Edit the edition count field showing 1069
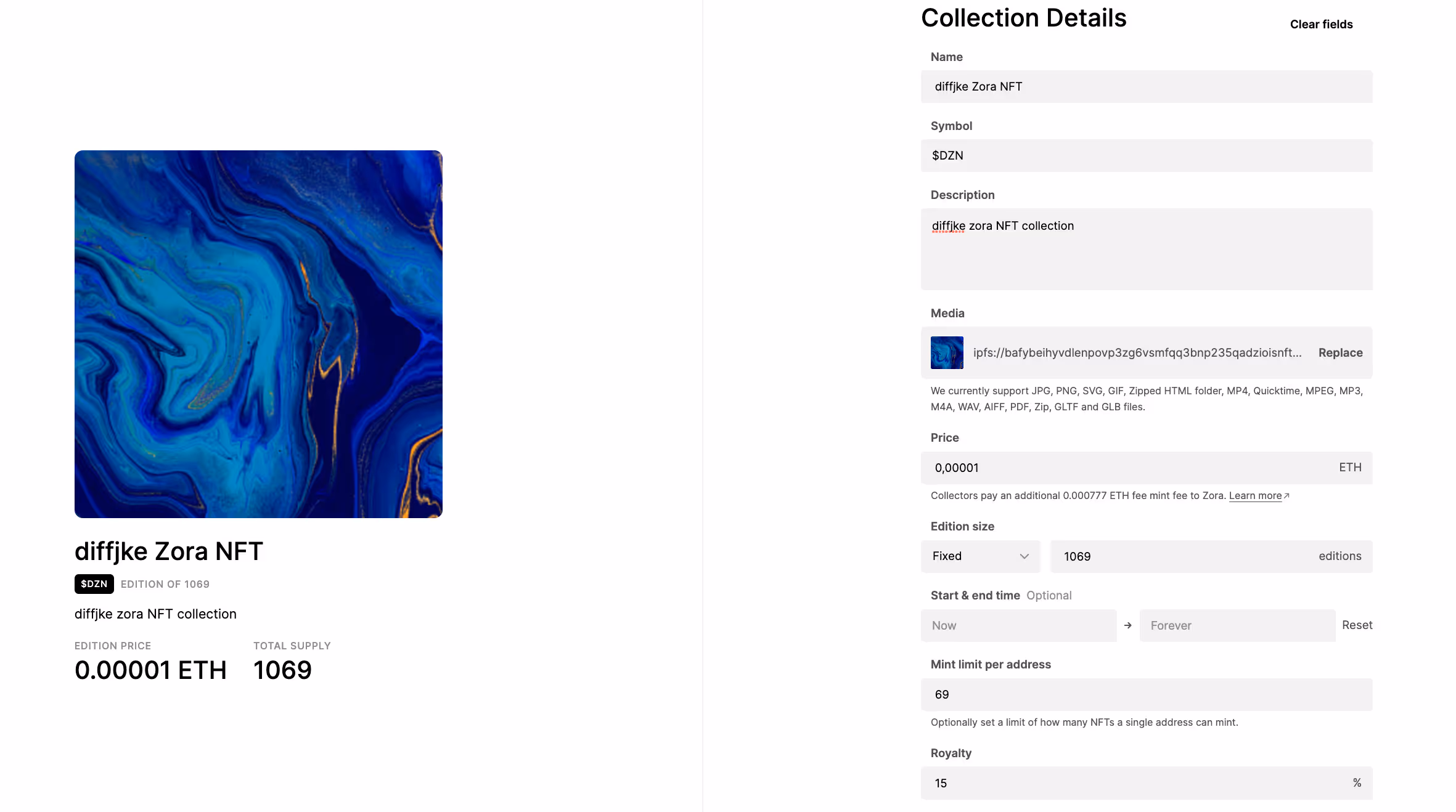The width and height of the screenshot is (1456, 812). 1184,556
